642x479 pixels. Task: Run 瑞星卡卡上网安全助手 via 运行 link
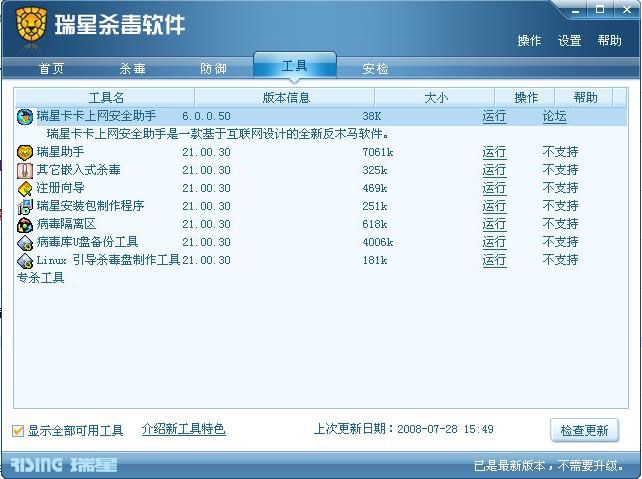click(x=494, y=116)
